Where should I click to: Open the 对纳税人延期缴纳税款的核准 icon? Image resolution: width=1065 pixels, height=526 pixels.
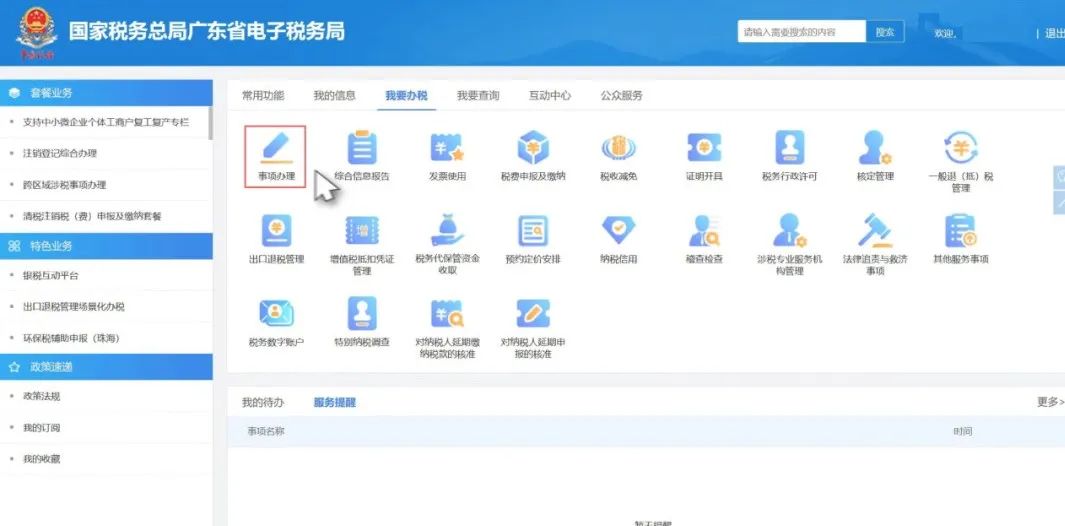point(447,328)
